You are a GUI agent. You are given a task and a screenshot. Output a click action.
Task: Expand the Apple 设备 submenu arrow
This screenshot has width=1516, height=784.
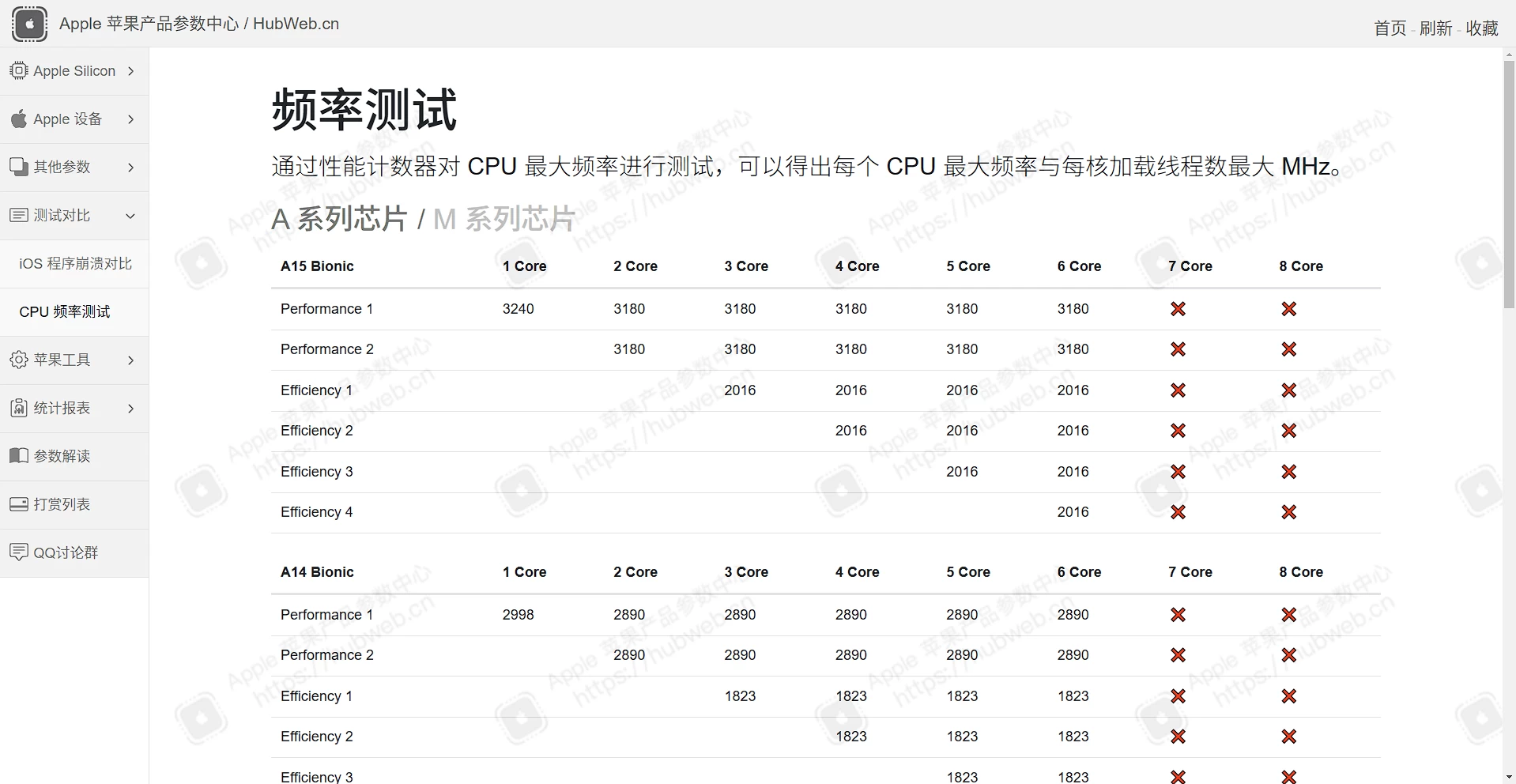coord(130,119)
